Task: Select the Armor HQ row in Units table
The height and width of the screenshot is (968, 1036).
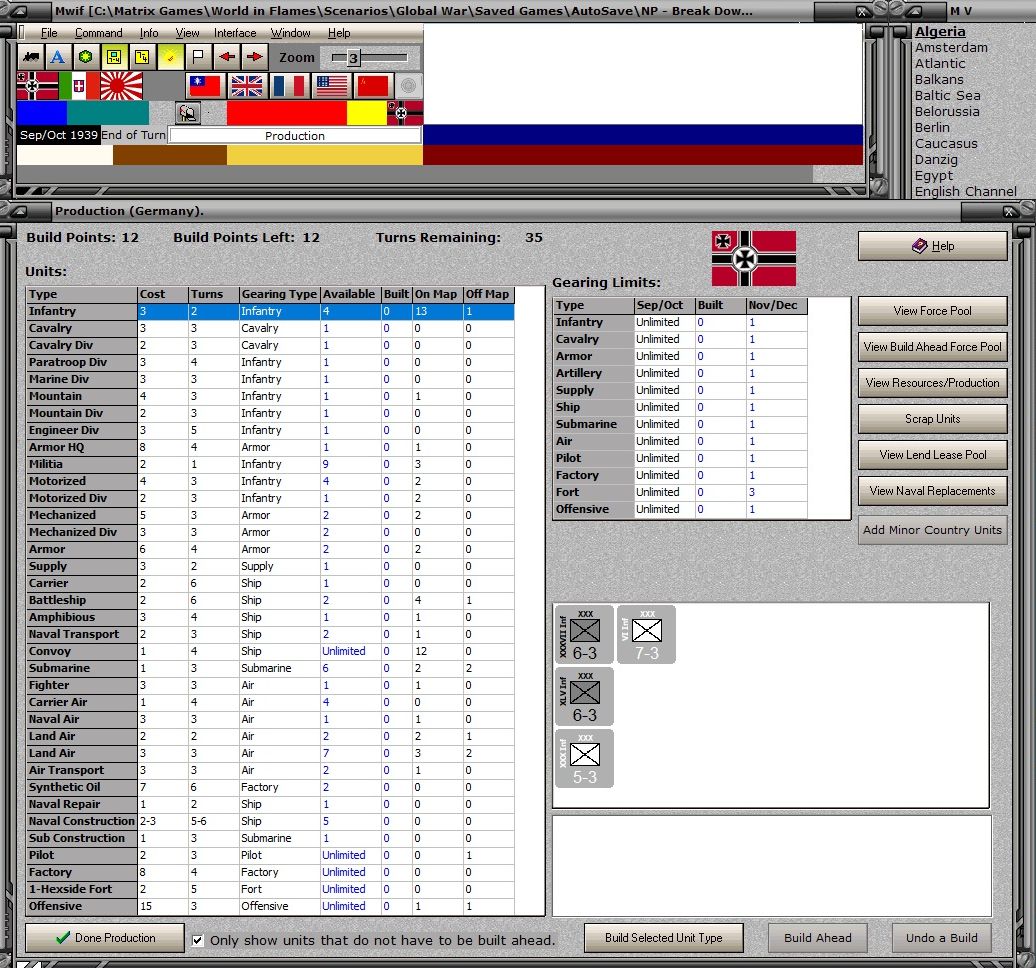Action: tap(270, 447)
